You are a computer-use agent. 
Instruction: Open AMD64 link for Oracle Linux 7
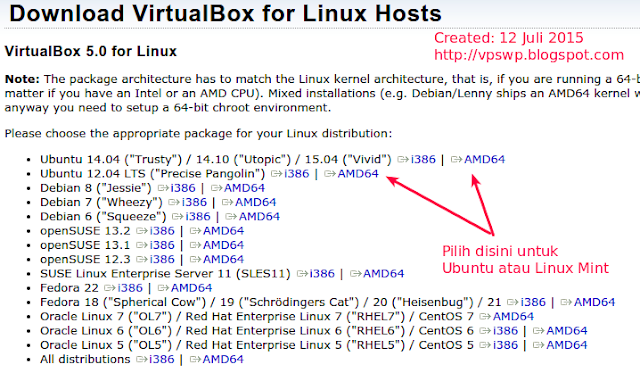tap(513, 316)
